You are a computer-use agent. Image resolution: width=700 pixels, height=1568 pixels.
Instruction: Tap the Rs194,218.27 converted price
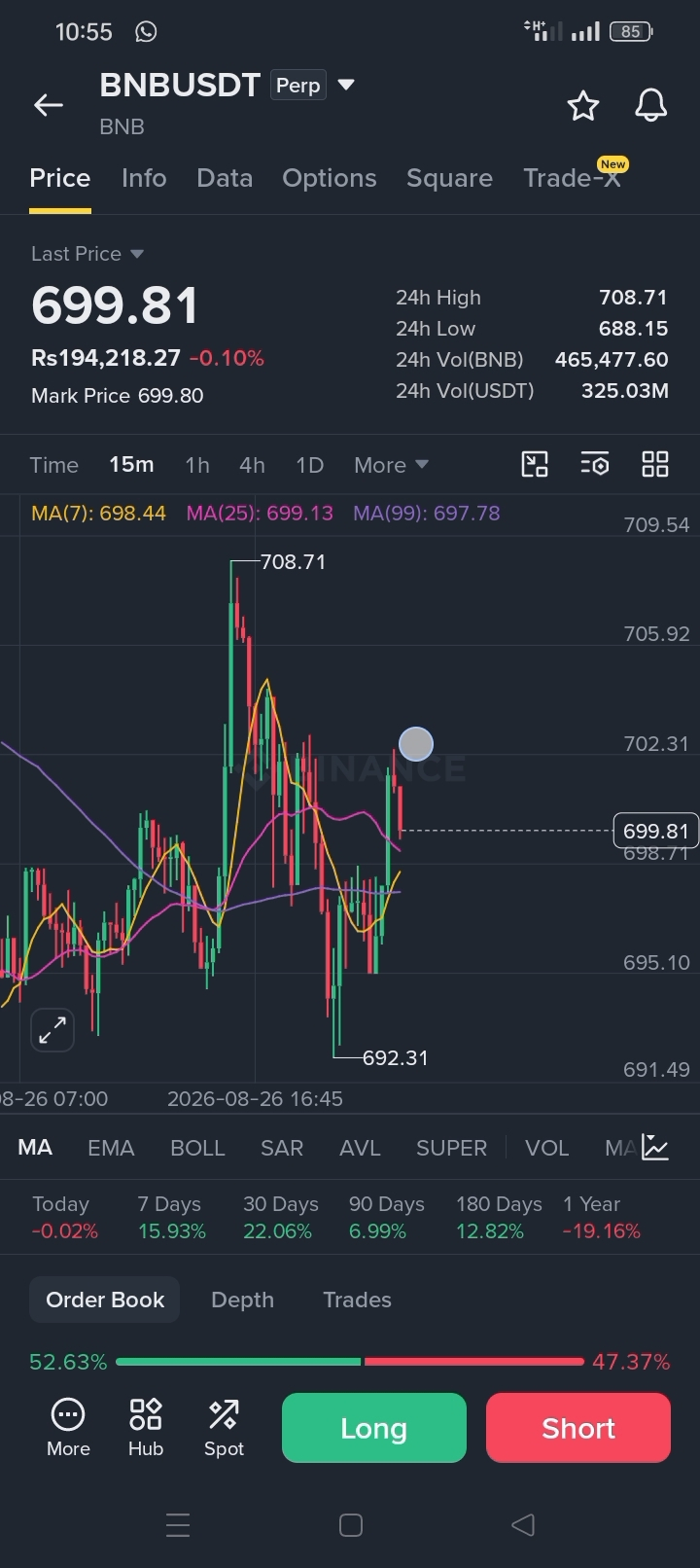coord(106,358)
